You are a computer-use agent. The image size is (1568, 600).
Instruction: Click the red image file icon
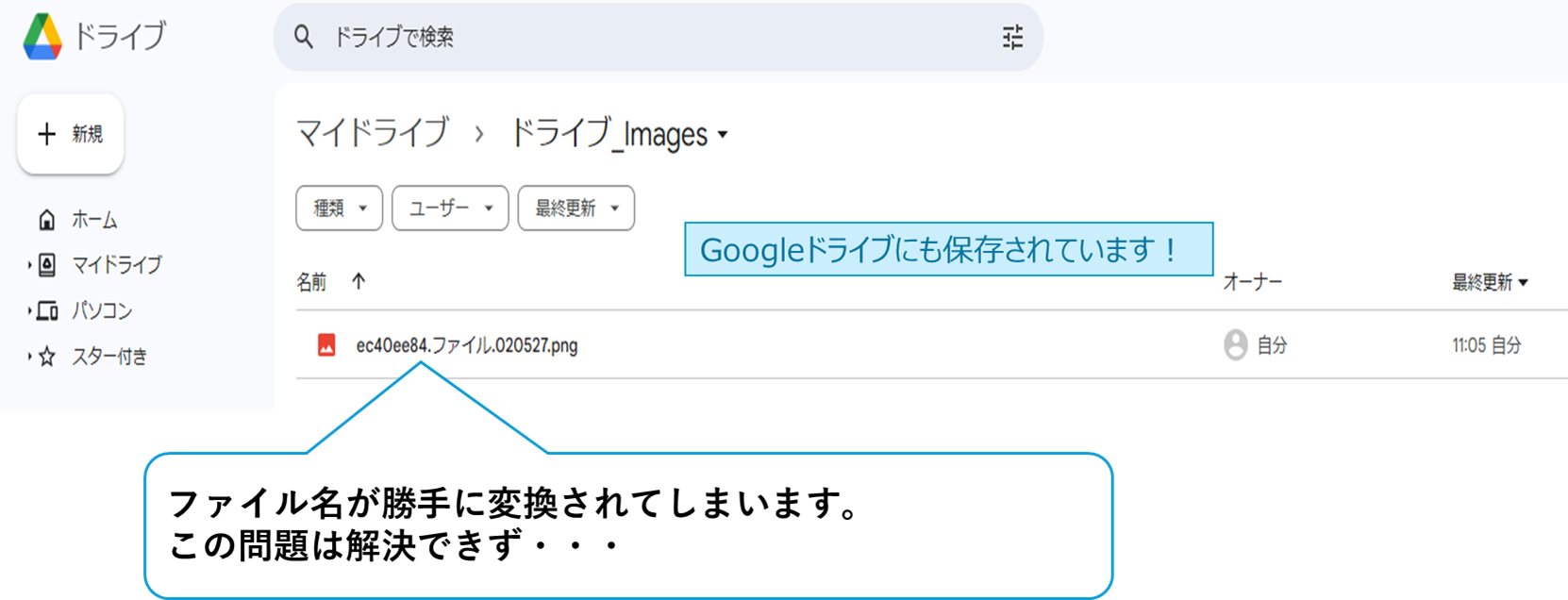click(x=326, y=345)
